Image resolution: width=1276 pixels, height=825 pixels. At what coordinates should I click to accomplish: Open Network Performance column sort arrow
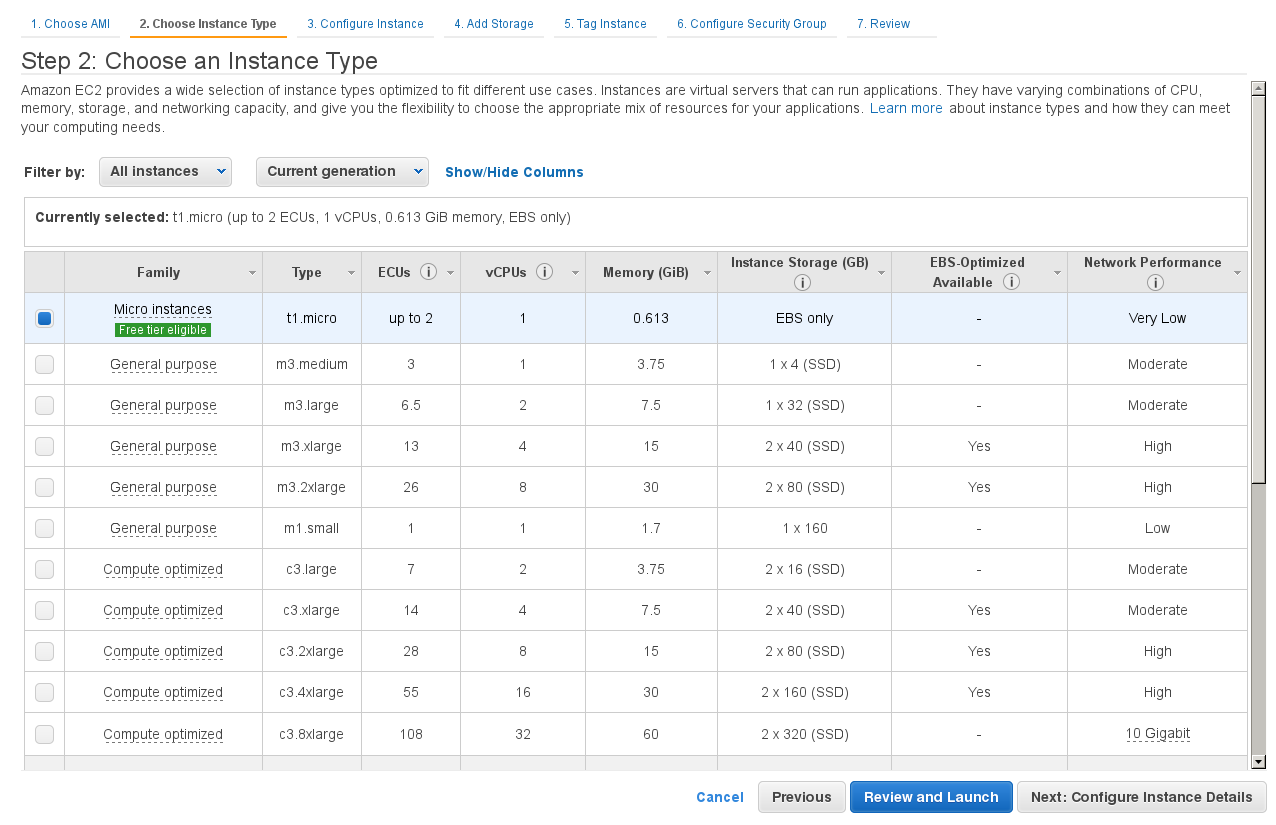point(1237,273)
